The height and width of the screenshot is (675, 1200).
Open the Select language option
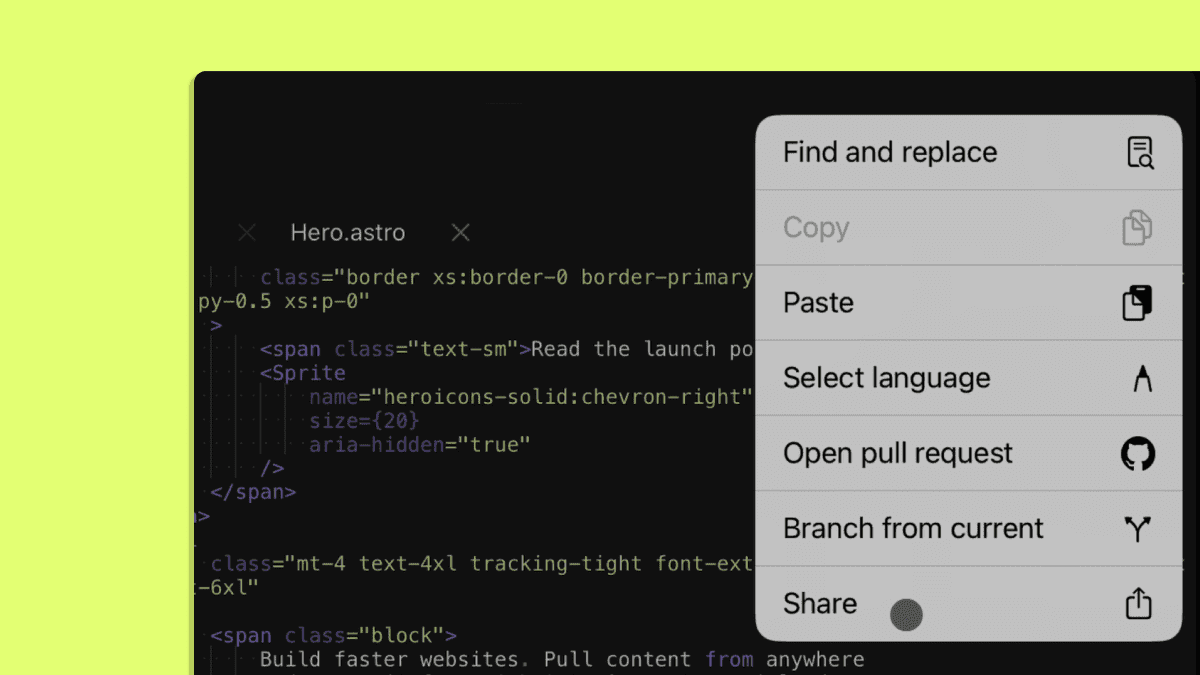pos(886,378)
